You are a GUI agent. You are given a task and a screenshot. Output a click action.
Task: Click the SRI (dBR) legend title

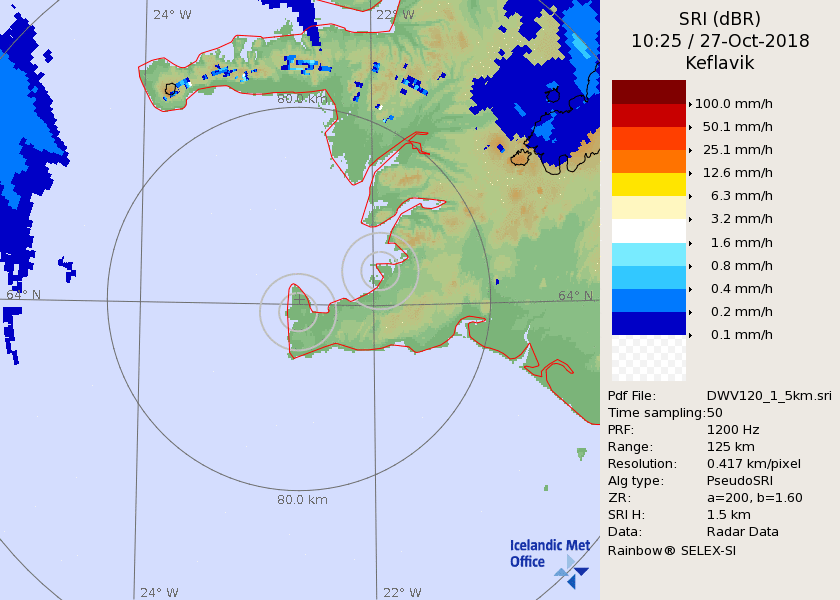(x=720, y=19)
